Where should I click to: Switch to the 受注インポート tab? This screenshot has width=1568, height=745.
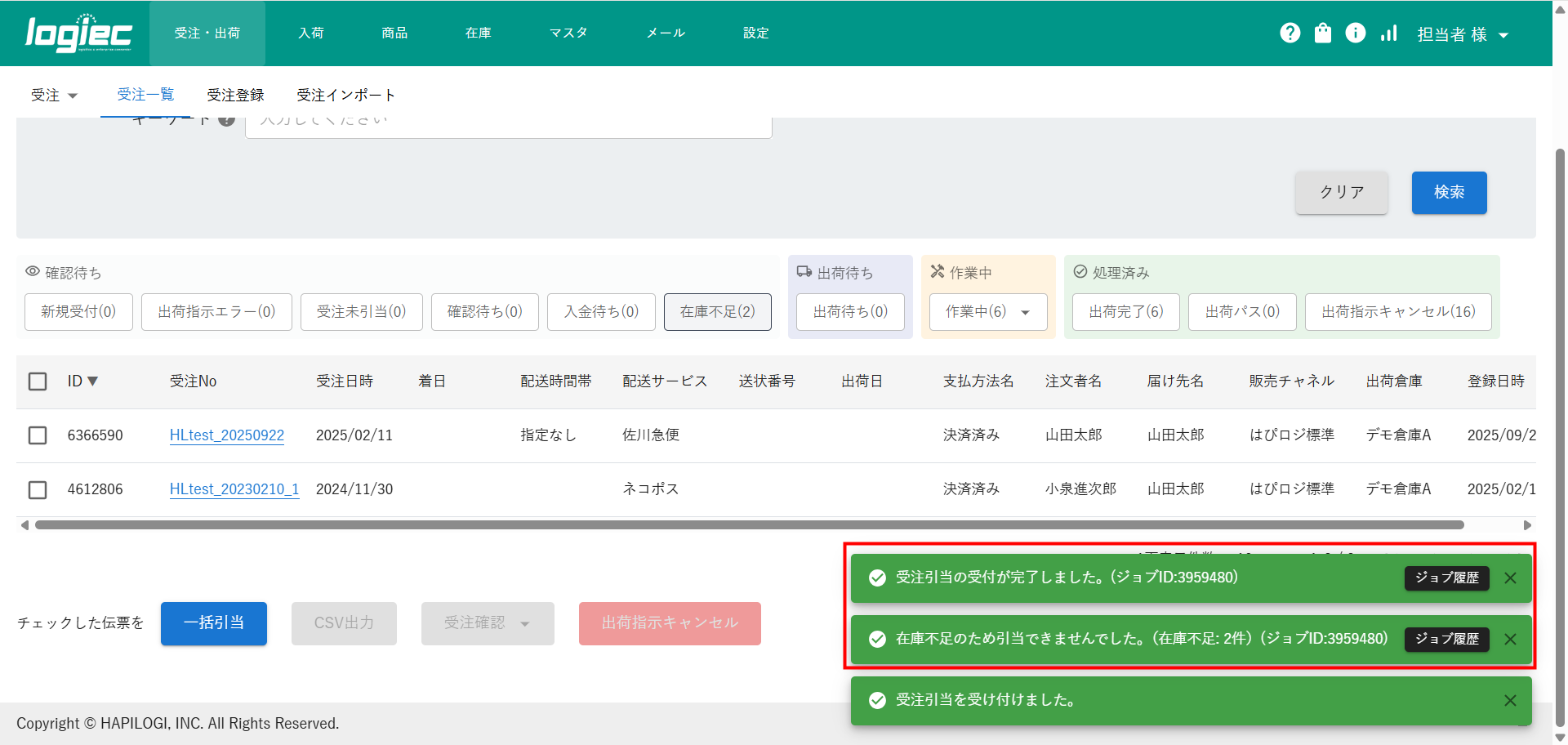point(345,96)
